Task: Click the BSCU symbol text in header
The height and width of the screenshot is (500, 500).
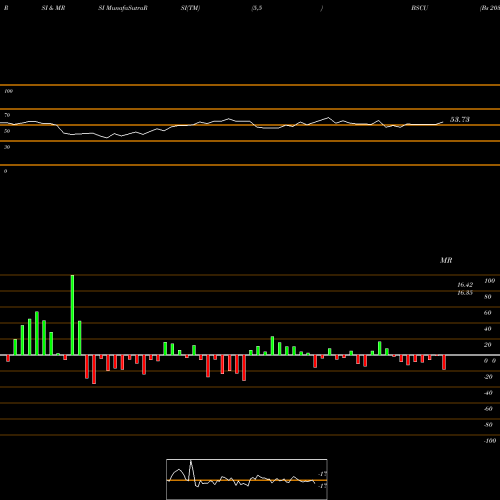Action: pos(420,8)
